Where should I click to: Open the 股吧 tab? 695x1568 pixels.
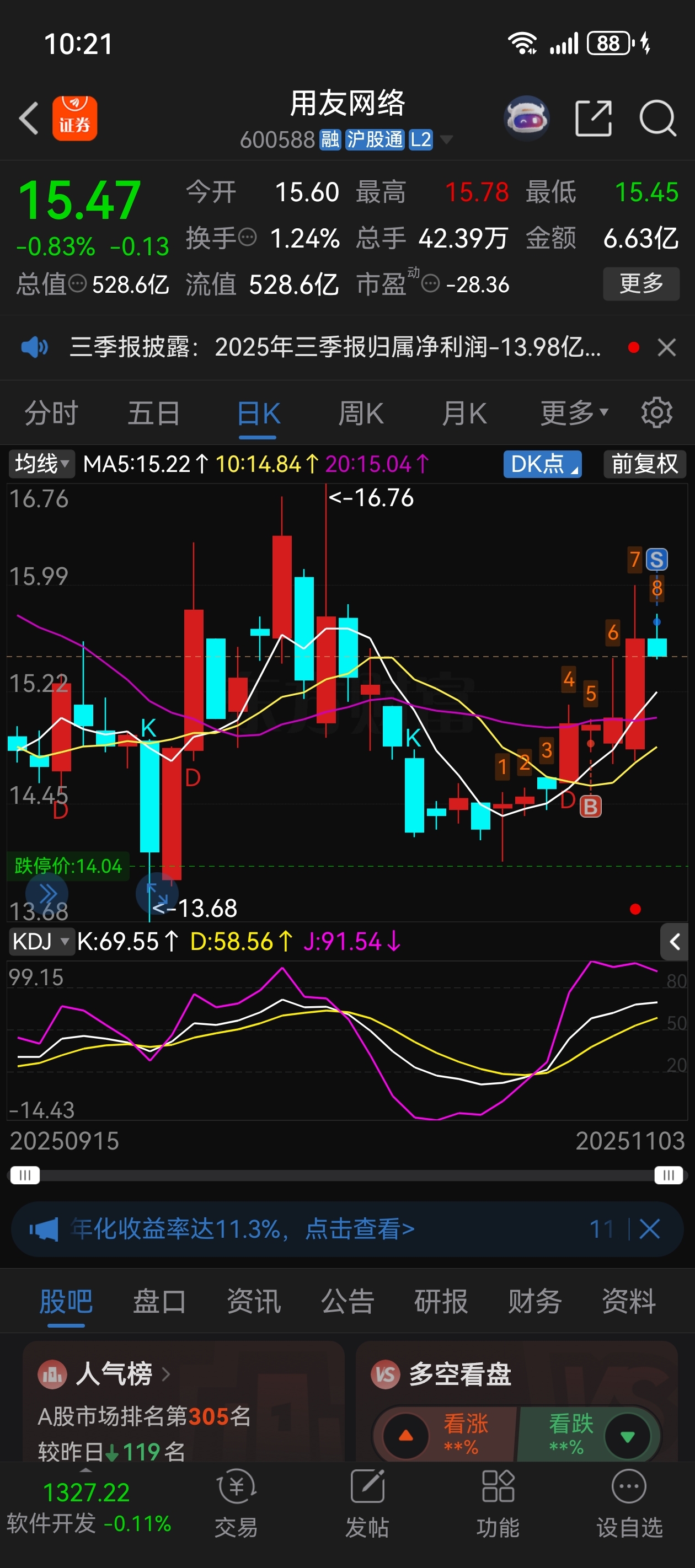click(66, 1301)
